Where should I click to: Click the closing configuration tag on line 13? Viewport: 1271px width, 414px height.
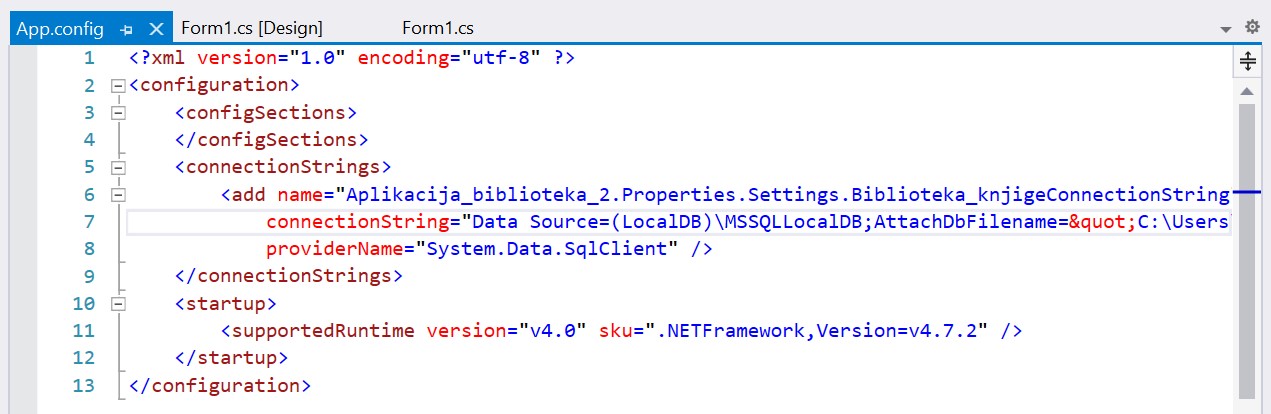click(x=220, y=384)
